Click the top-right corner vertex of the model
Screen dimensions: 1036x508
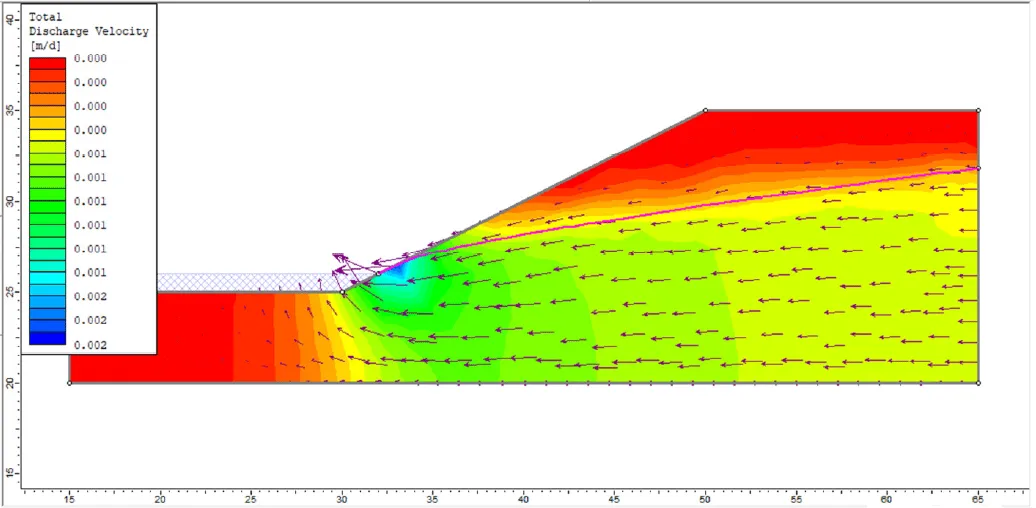978,110
